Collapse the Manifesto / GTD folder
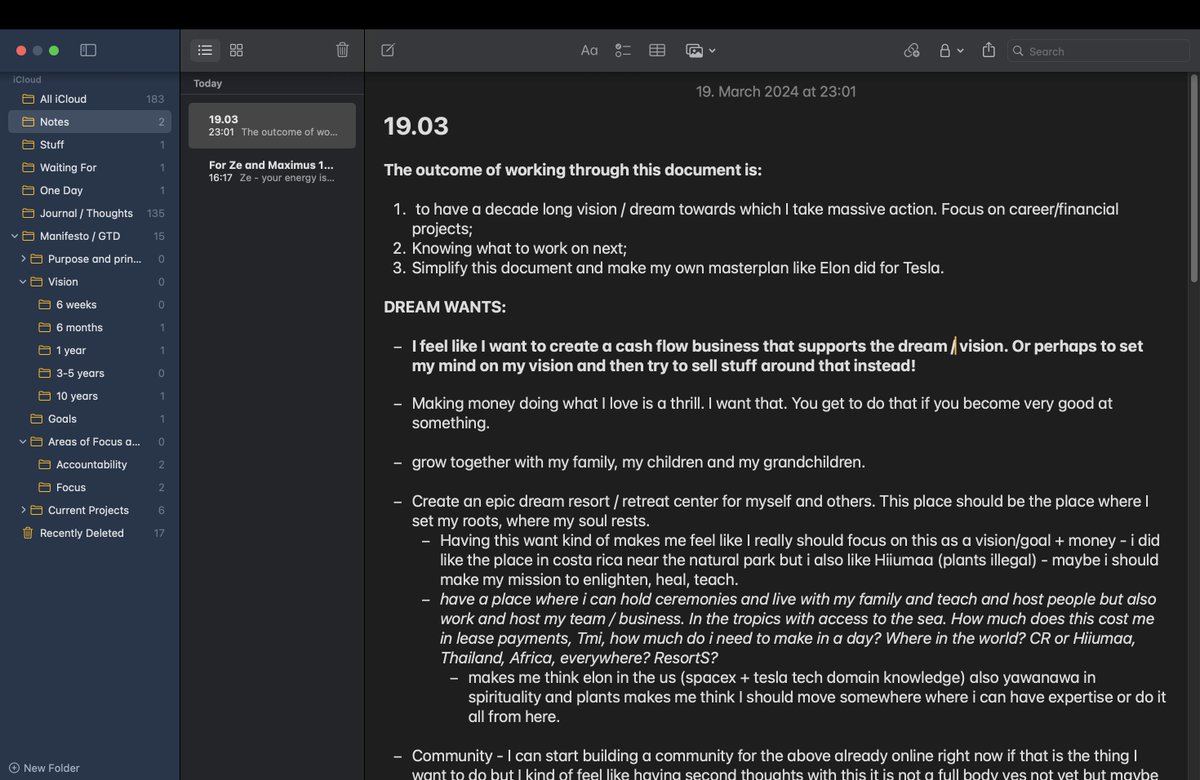Viewport: 1200px width, 780px height. click(x=14, y=236)
